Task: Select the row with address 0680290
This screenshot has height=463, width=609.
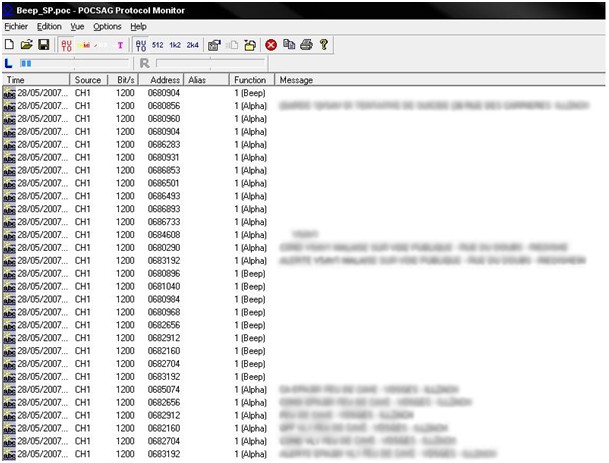Action: point(304,247)
